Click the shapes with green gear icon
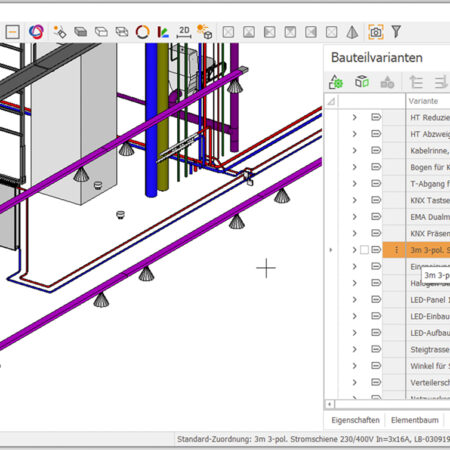450x450 pixels. (x=336, y=82)
